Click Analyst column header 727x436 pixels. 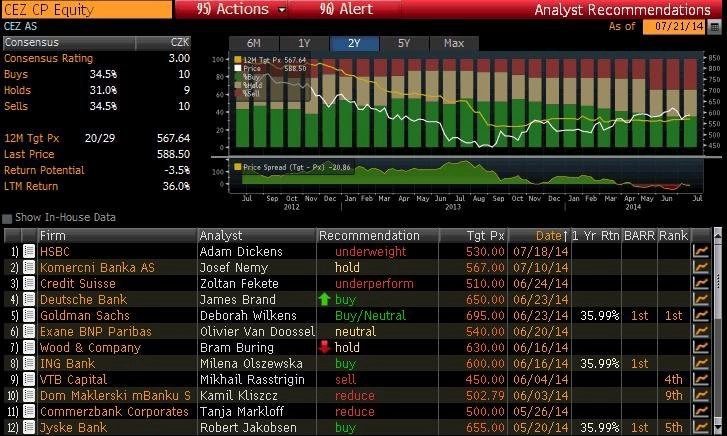[x=257, y=236]
